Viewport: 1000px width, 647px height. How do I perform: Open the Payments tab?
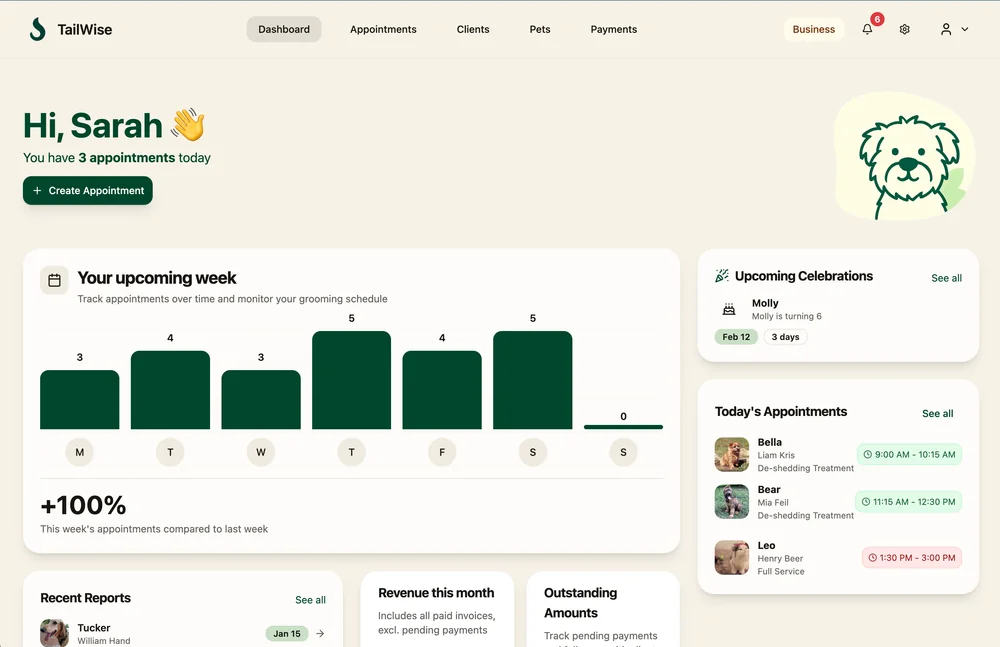click(614, 30)
